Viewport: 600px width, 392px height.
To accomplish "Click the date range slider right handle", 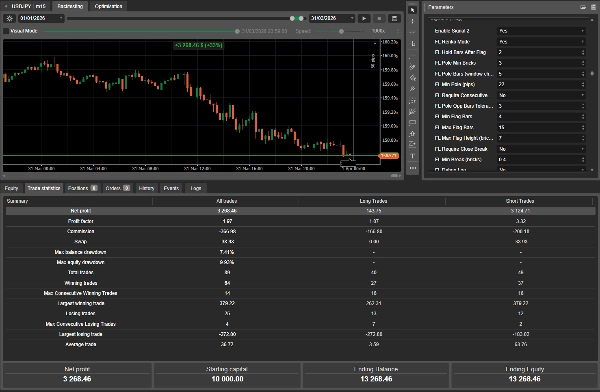I will click(x=301, y=18).
